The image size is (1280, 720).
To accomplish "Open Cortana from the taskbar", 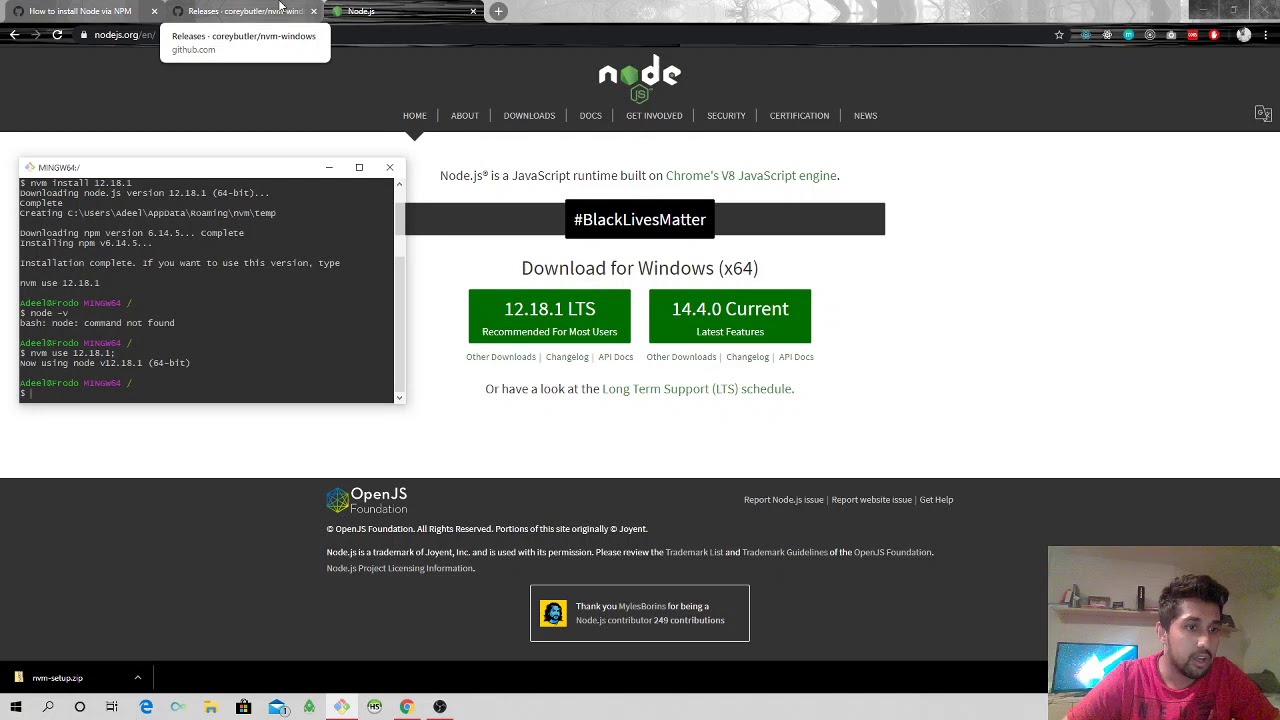I will coord(80,707).
